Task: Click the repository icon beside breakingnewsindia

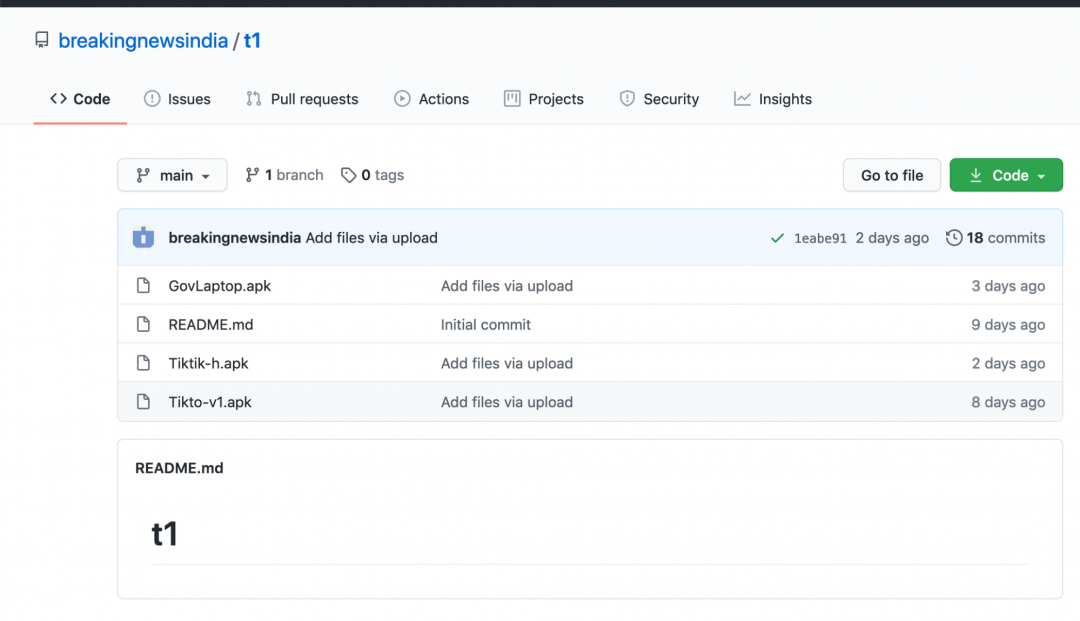Action: (x=41, y=41)
